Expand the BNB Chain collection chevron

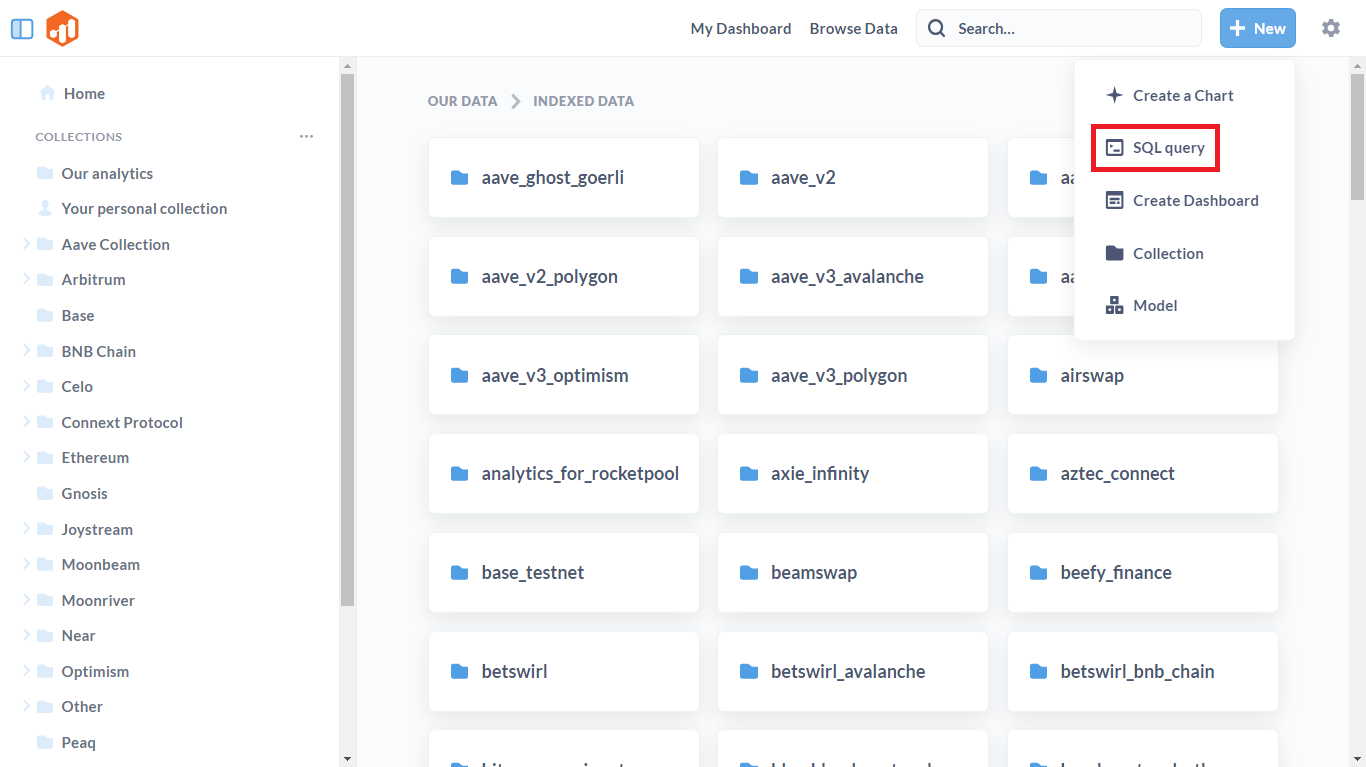click(26, 351)
